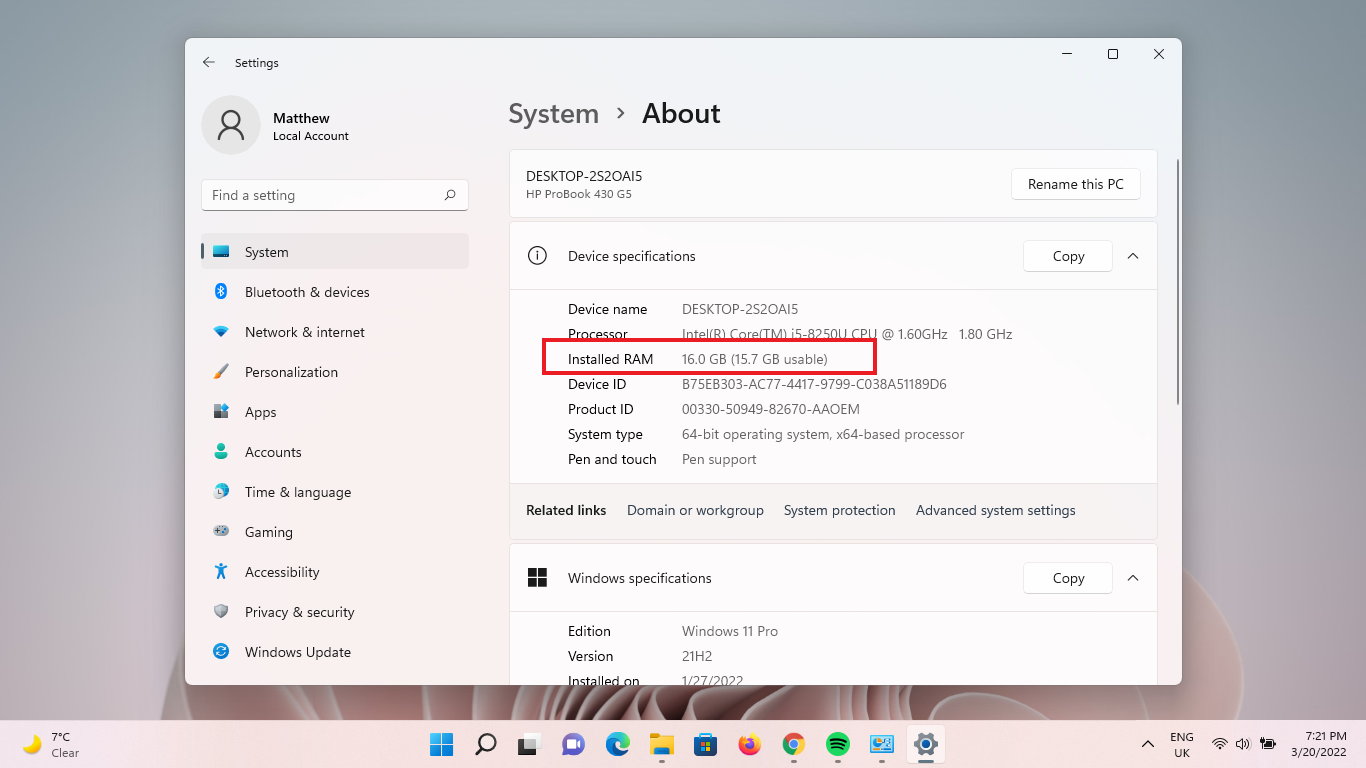This screenshot has width=1366, height=768.
Task: Click the back arrow in Settings
Action: pos(208,62)
